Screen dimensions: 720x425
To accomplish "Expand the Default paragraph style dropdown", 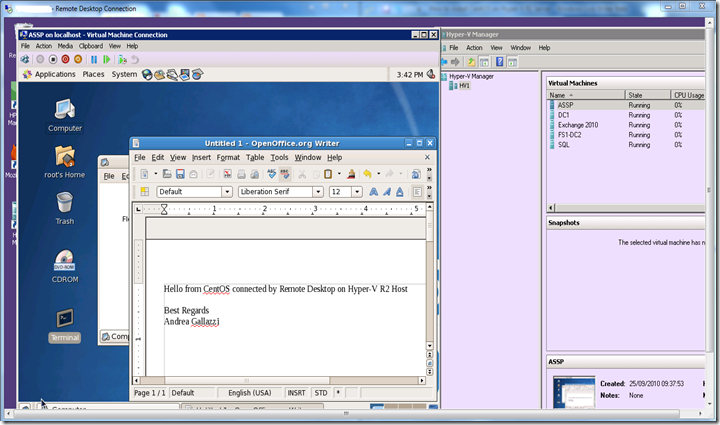I will (227, 191).
